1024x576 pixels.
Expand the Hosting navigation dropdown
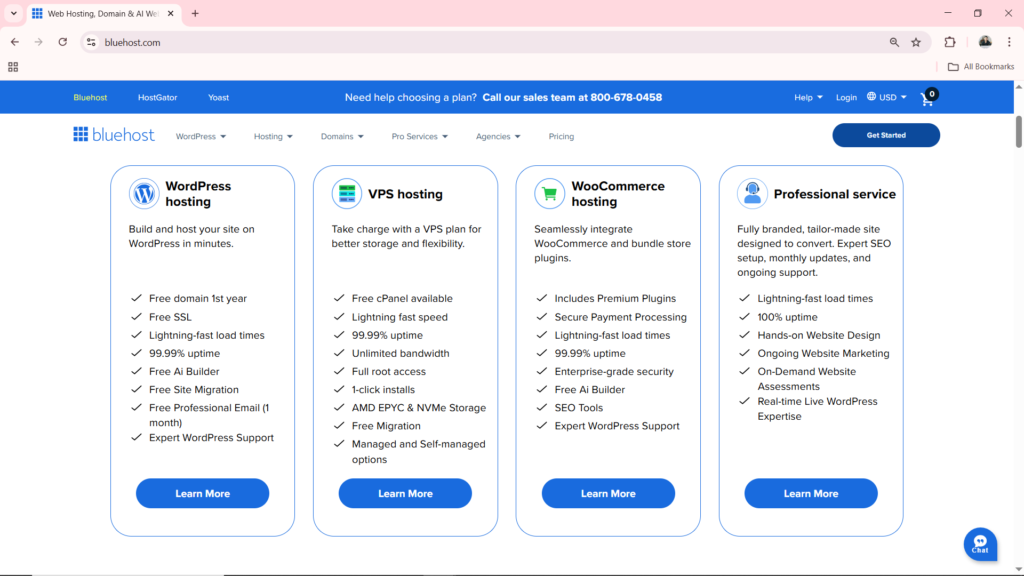(272, 136)
